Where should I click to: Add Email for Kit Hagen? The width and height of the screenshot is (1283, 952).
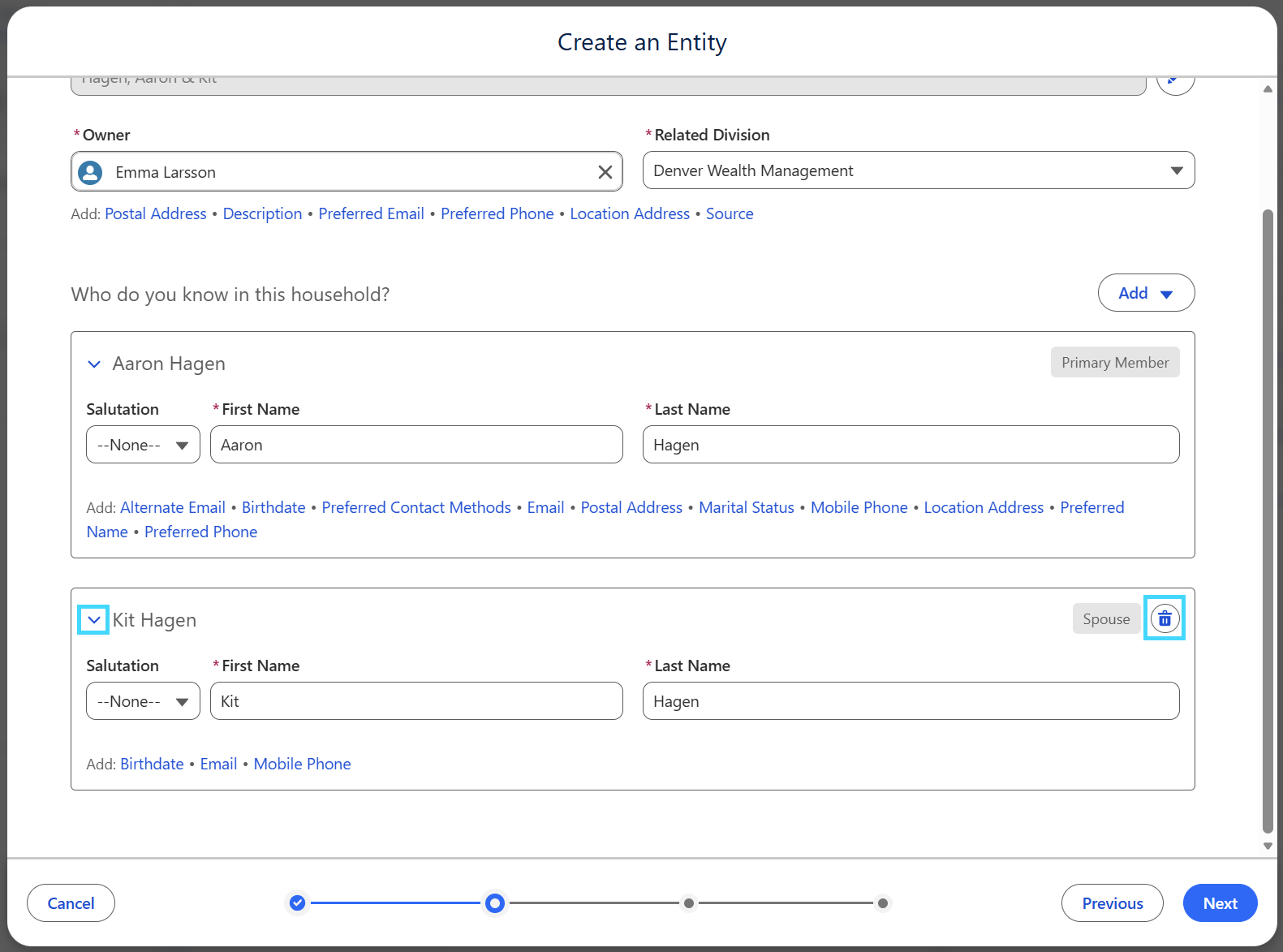tap(218, 764)
